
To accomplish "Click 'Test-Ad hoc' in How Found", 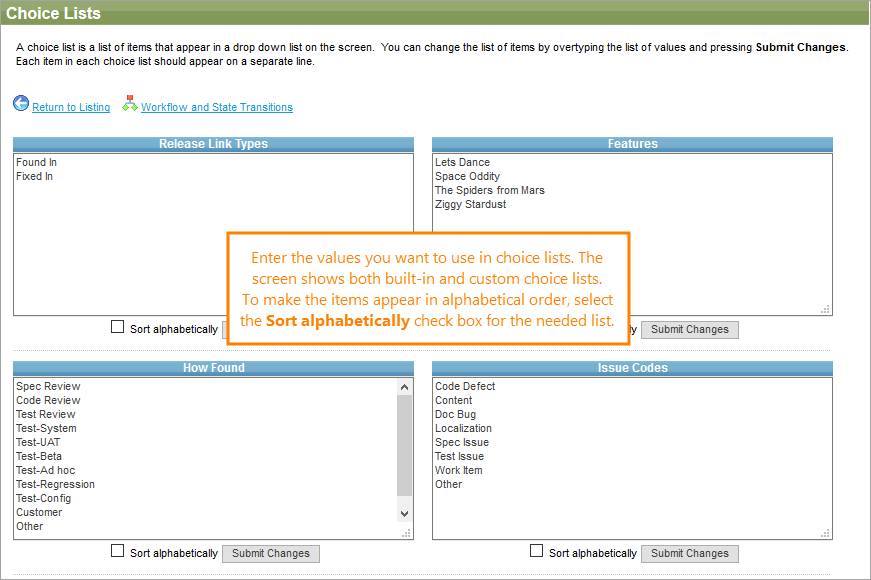I will (x=46, y=470).
